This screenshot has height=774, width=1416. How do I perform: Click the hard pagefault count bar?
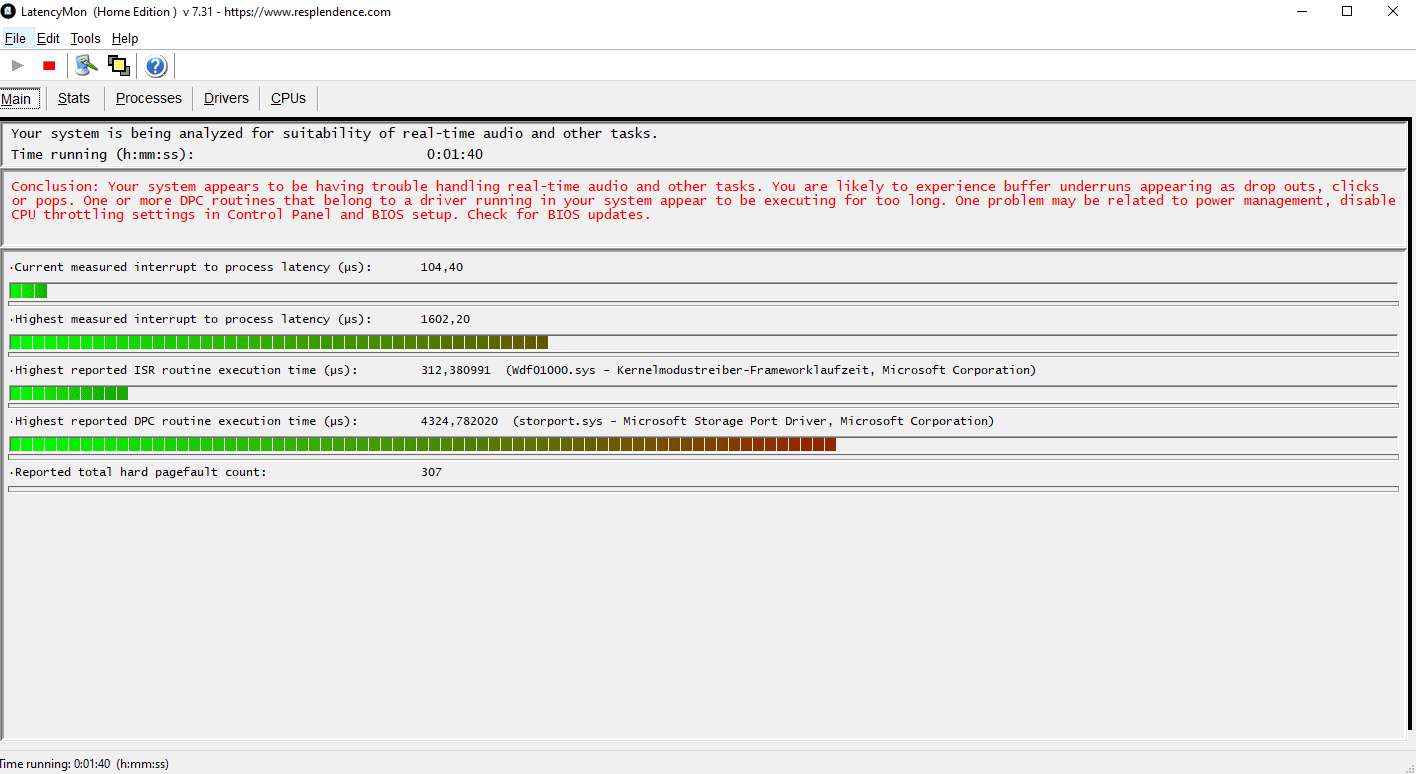click(x=703, y=489)
